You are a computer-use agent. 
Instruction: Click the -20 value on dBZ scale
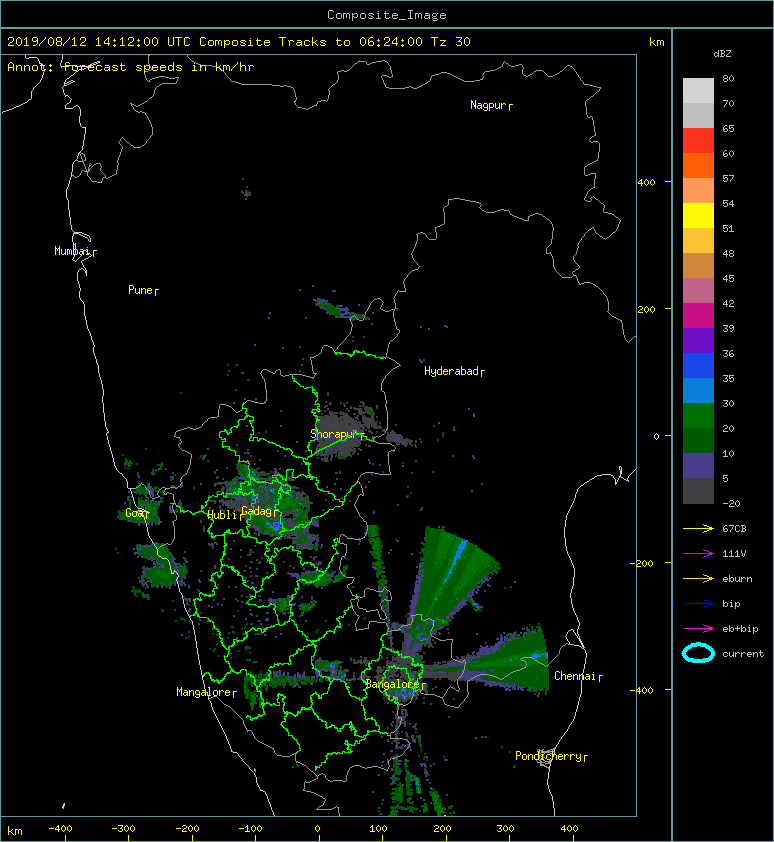[x=731, y=503]
